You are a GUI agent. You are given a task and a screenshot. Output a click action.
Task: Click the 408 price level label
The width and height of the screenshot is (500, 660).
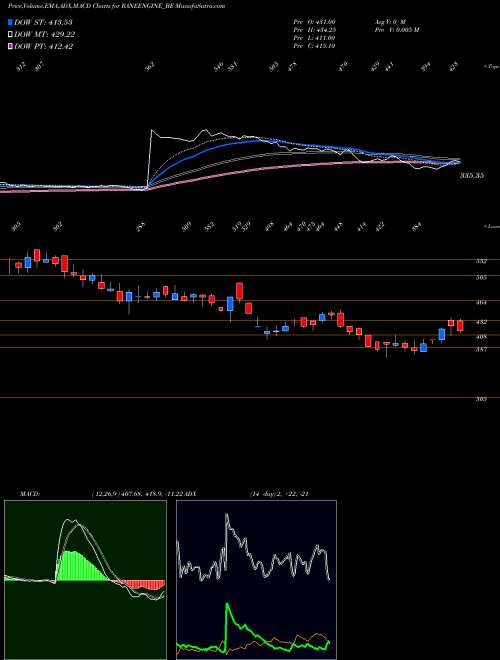point(481,337)
